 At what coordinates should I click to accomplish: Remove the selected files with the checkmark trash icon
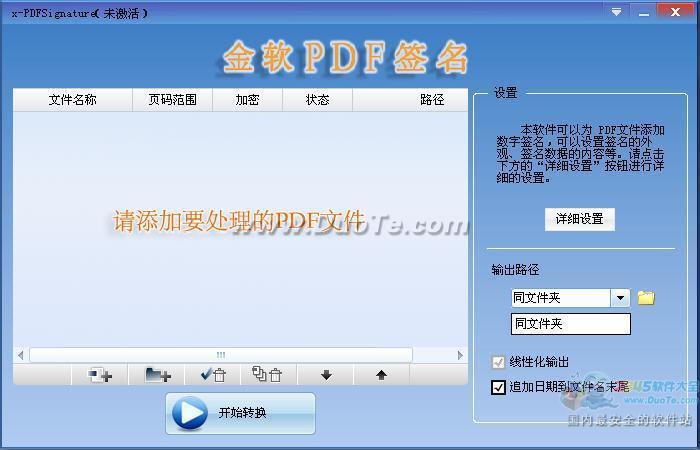pyautogui.click(x=213, y=375)
